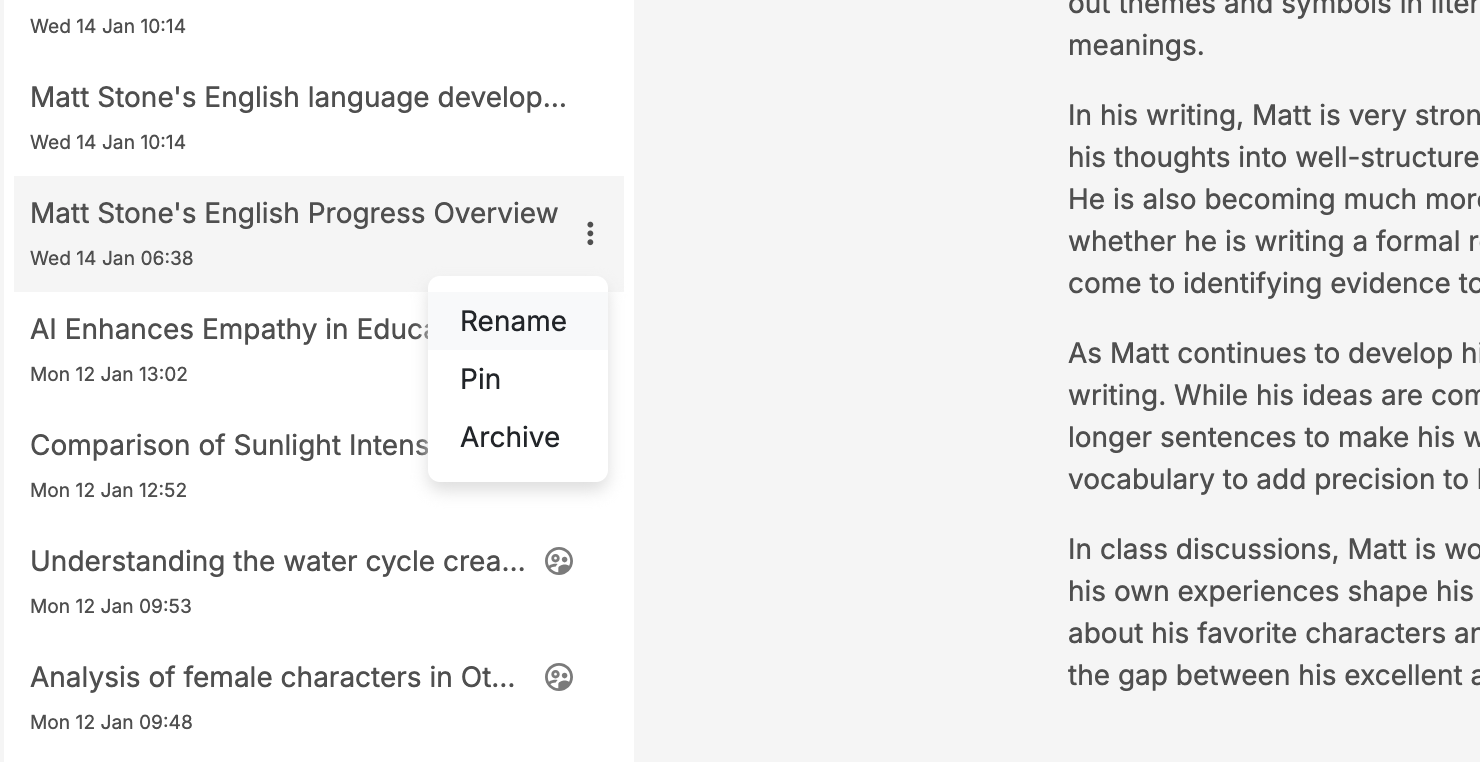The image size is (1480, 762).
Task: Open options menu for English Progress Overview chat
Action: click(x=590, y=234)
